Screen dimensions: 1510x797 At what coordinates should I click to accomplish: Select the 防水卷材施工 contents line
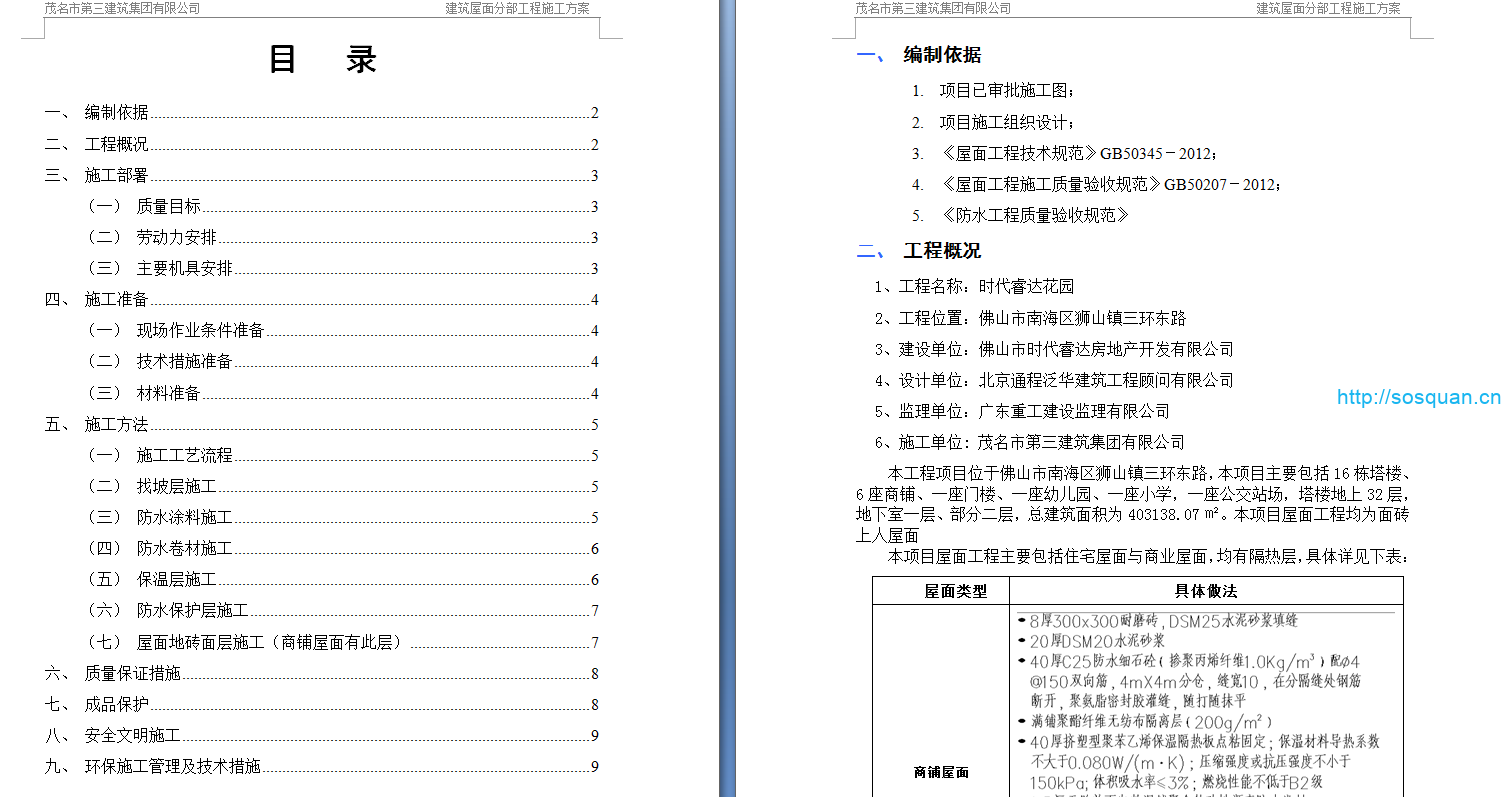click(x=184, y=549)
